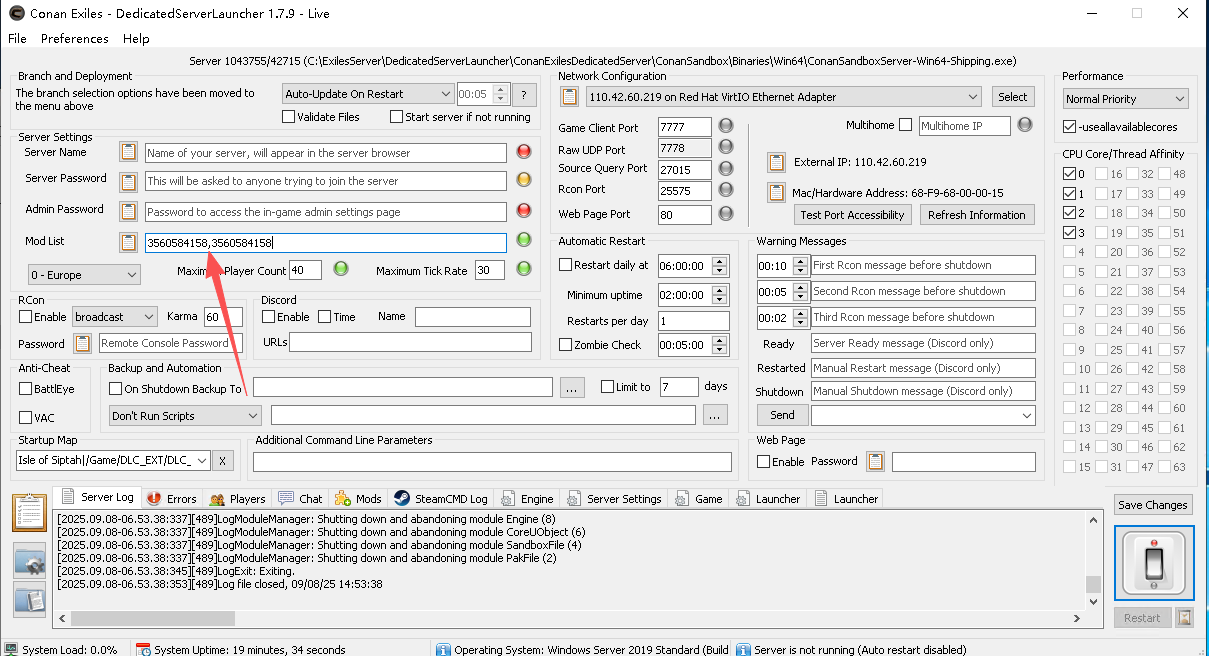Click the log folder icon at bottom left
The width and height of the screenshot is (1209, 656).
coord(29,599)
